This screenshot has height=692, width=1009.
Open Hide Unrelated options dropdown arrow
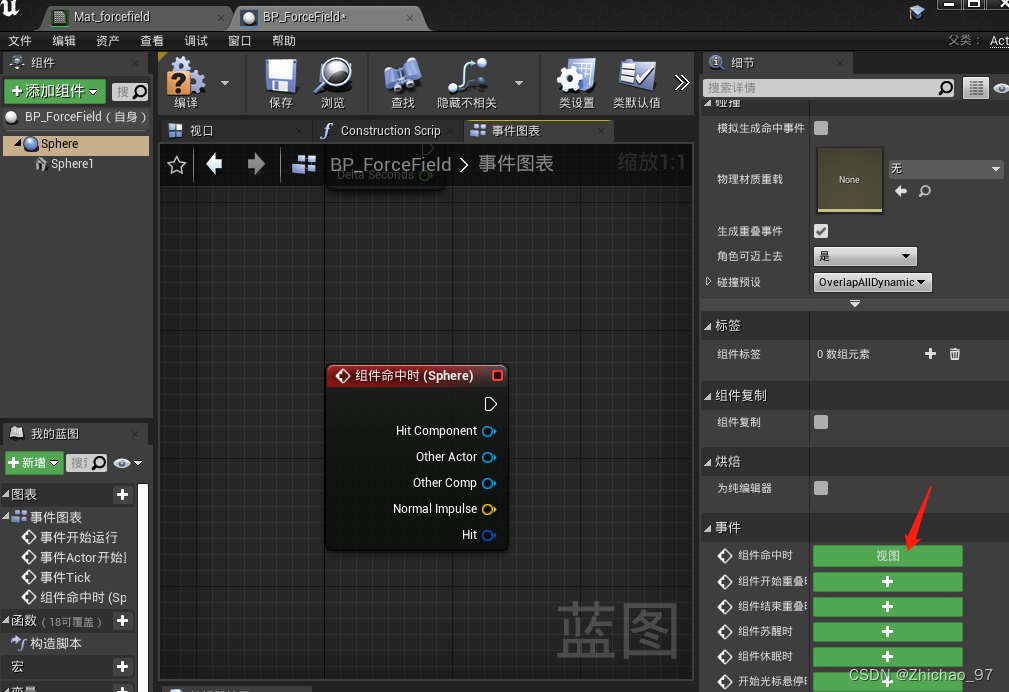click(x=519, y=83)
